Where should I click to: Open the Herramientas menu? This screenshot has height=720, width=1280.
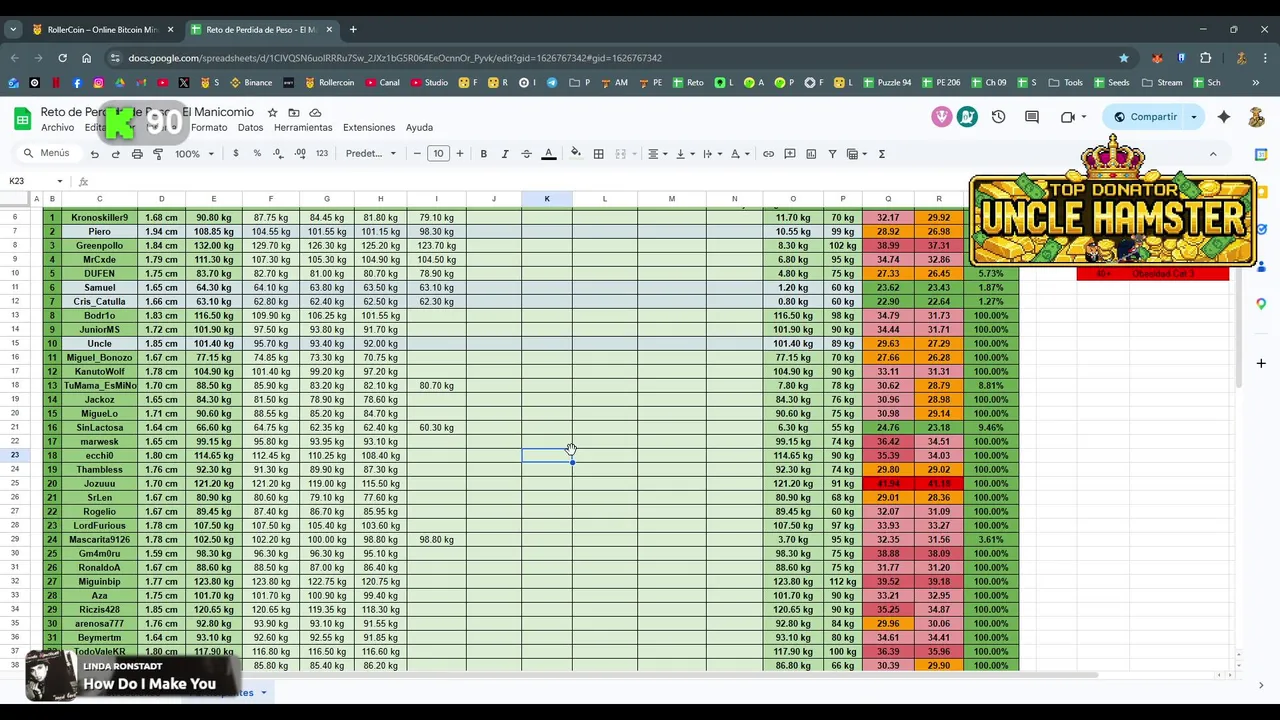(303, 128)
